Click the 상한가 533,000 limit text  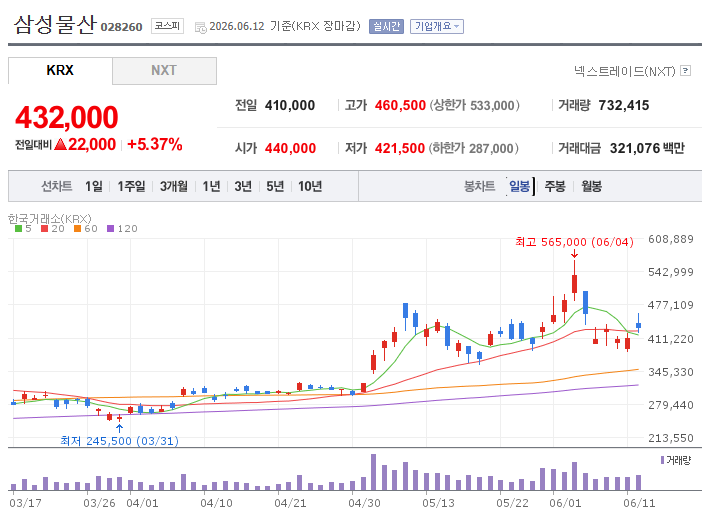[x=475, y=105]
